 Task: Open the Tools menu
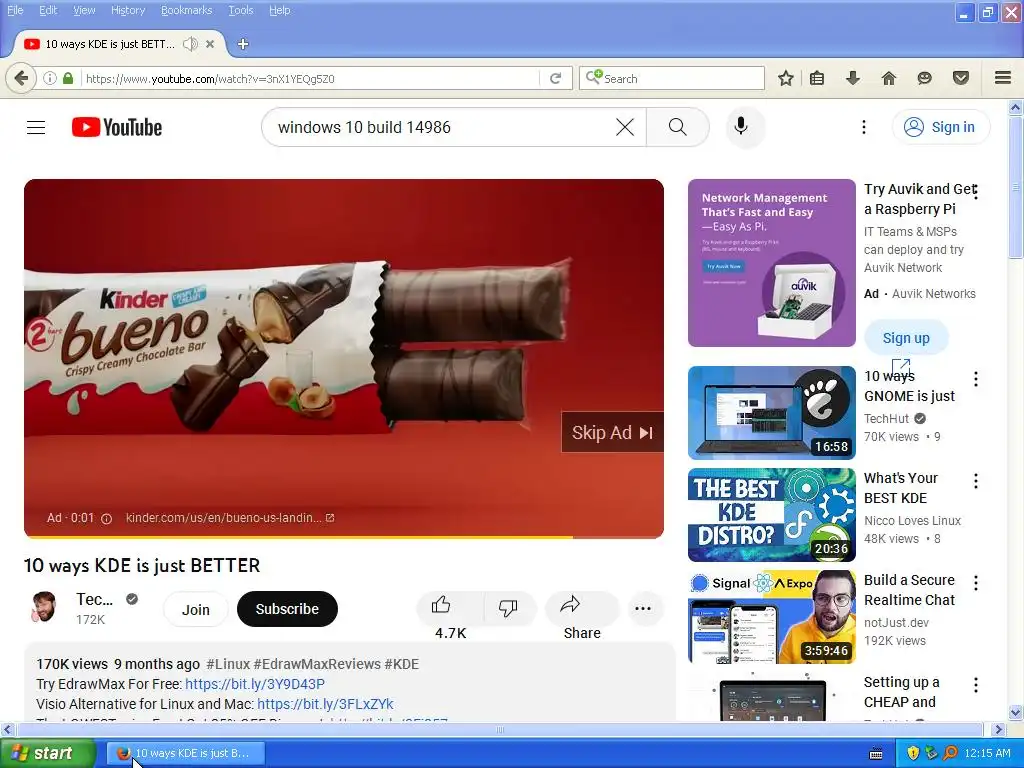pyautogui.click(x=240, y=10)
